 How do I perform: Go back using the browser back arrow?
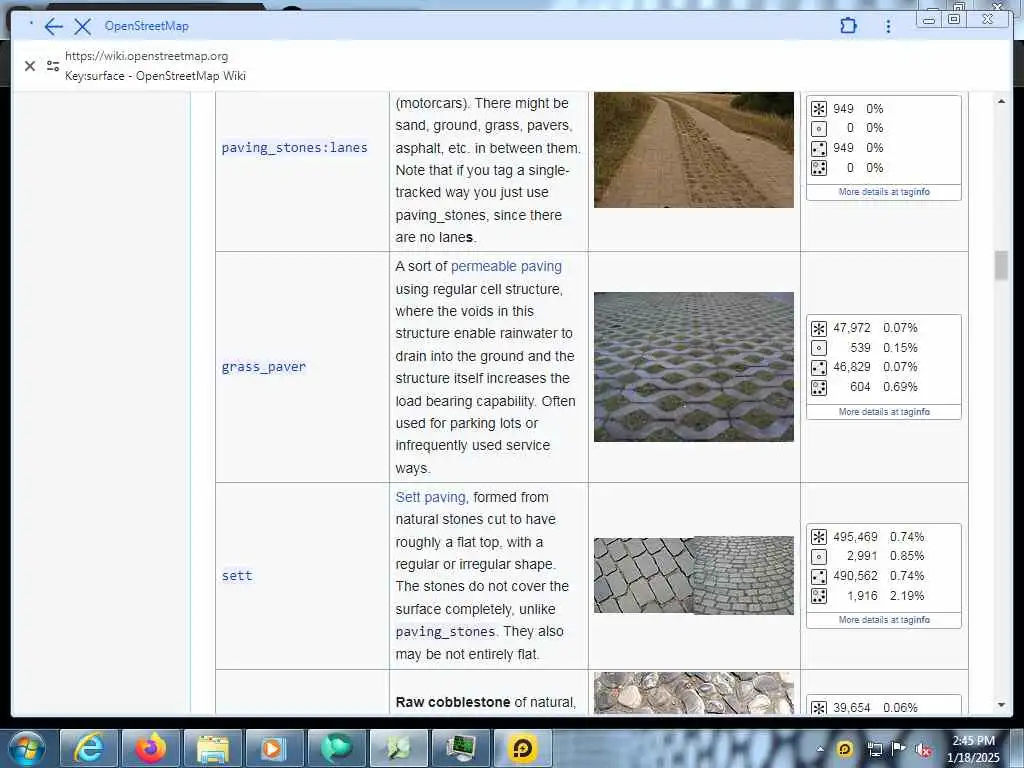click(x=54, y=26)
